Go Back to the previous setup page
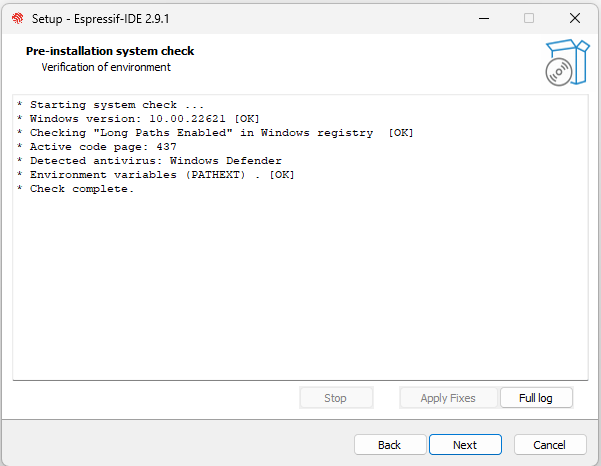This screenshot has height=466, width=601. point(390,445)
